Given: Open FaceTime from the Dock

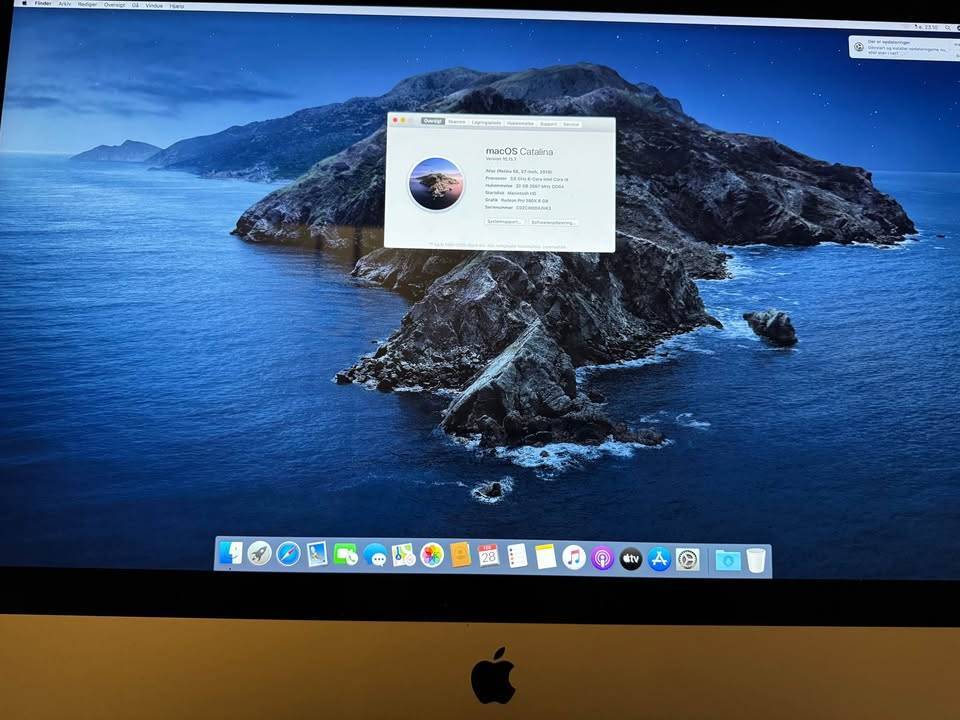Looking at the screenshot, I should coord(346,555).
